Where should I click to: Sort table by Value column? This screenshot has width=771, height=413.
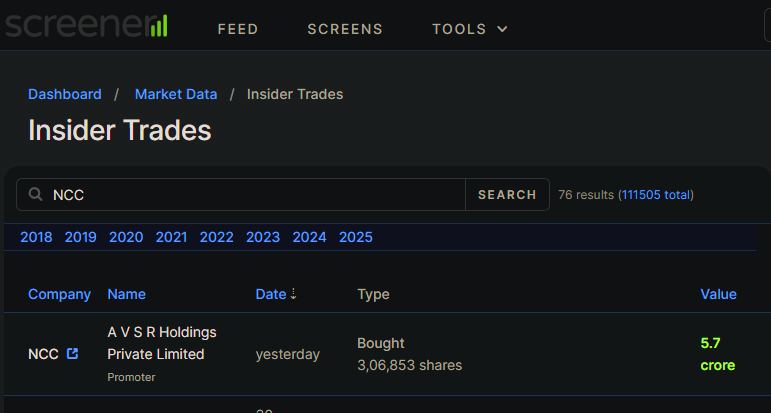718,294
